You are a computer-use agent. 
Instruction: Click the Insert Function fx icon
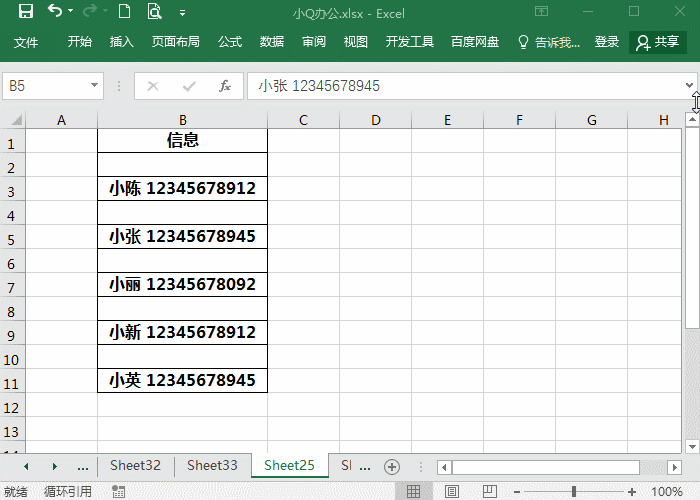coord(225,86)
